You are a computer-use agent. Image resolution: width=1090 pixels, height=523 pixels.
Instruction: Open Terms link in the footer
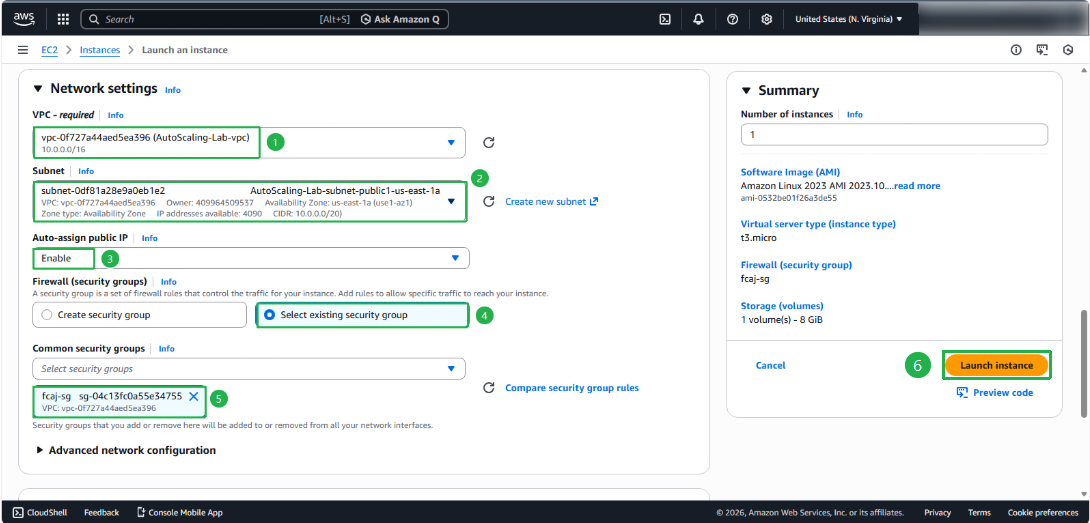[979, 513]
